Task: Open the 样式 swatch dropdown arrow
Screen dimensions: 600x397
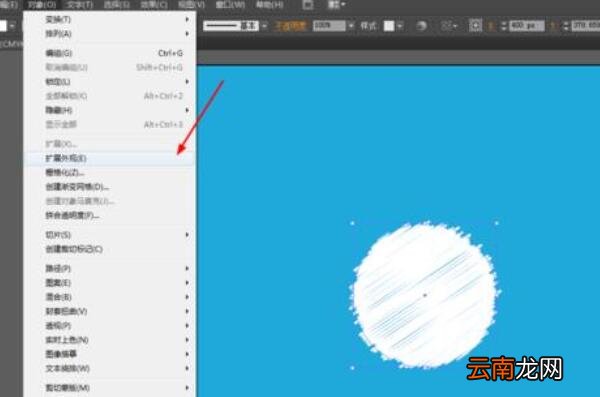Action: tap(400, 26)
